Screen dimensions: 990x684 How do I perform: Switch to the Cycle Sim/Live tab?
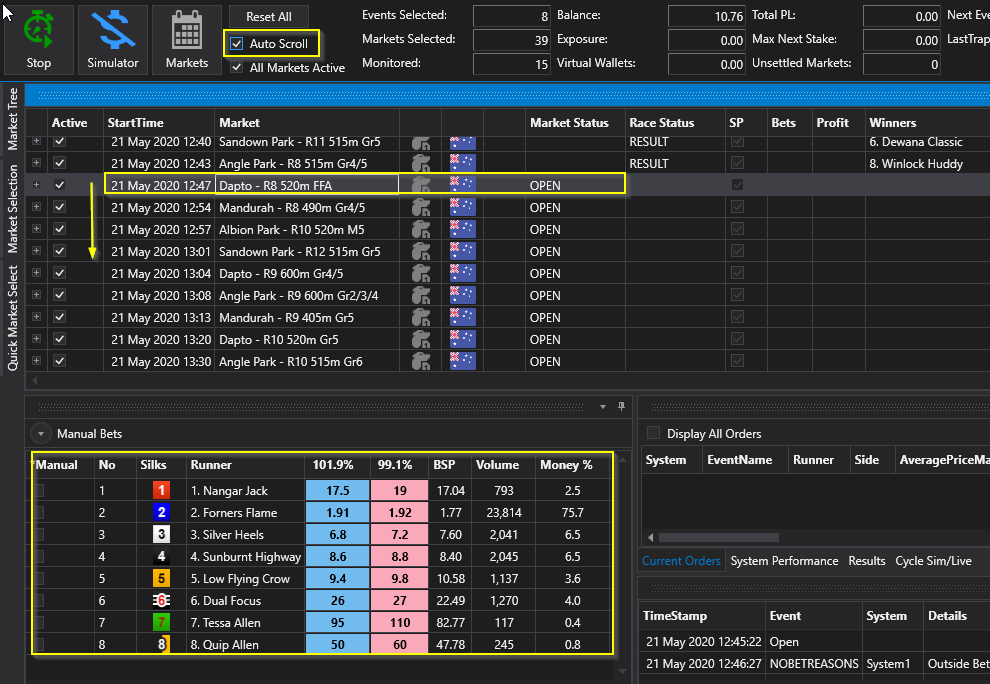(x=933, y=561)
